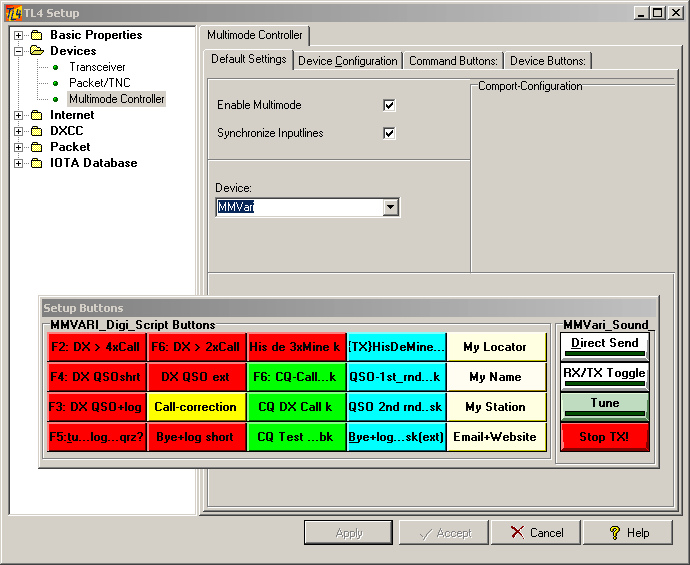Click the {TX}HisDeMine... cyan button
690x565 pixels.
(x=396, y=347)
